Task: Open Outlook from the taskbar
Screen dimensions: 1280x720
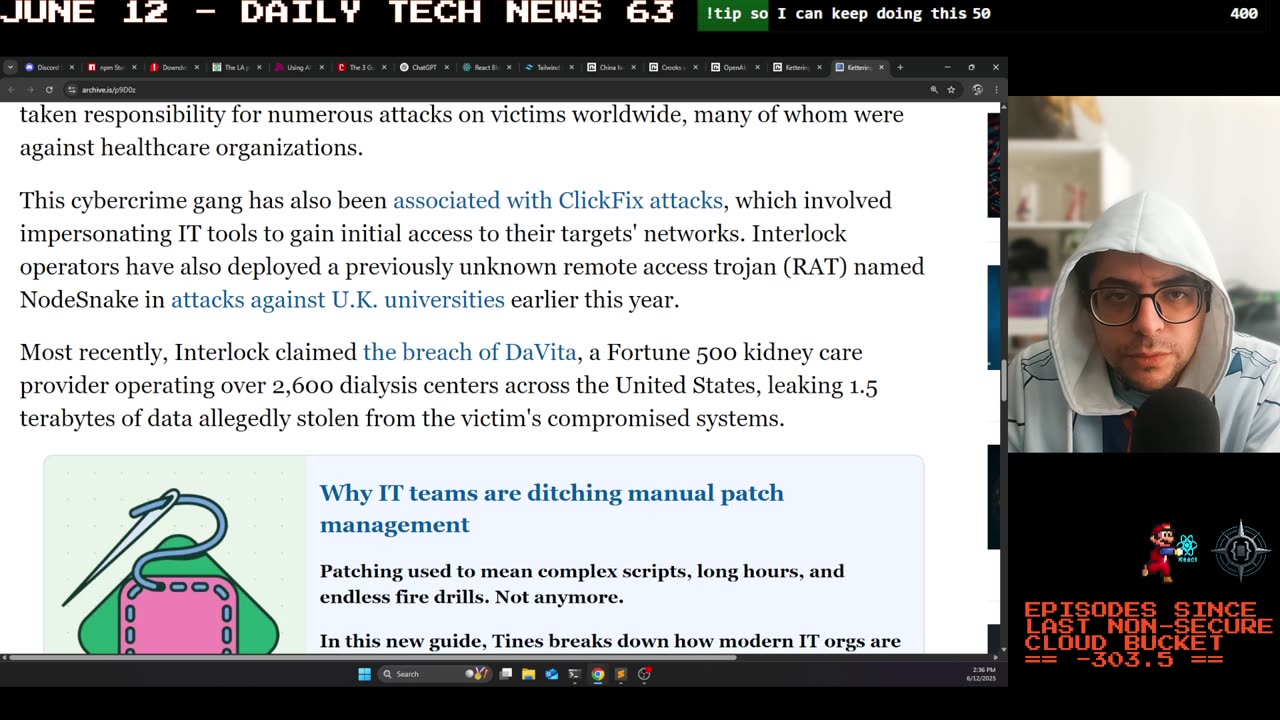Action: coord(551,674)
